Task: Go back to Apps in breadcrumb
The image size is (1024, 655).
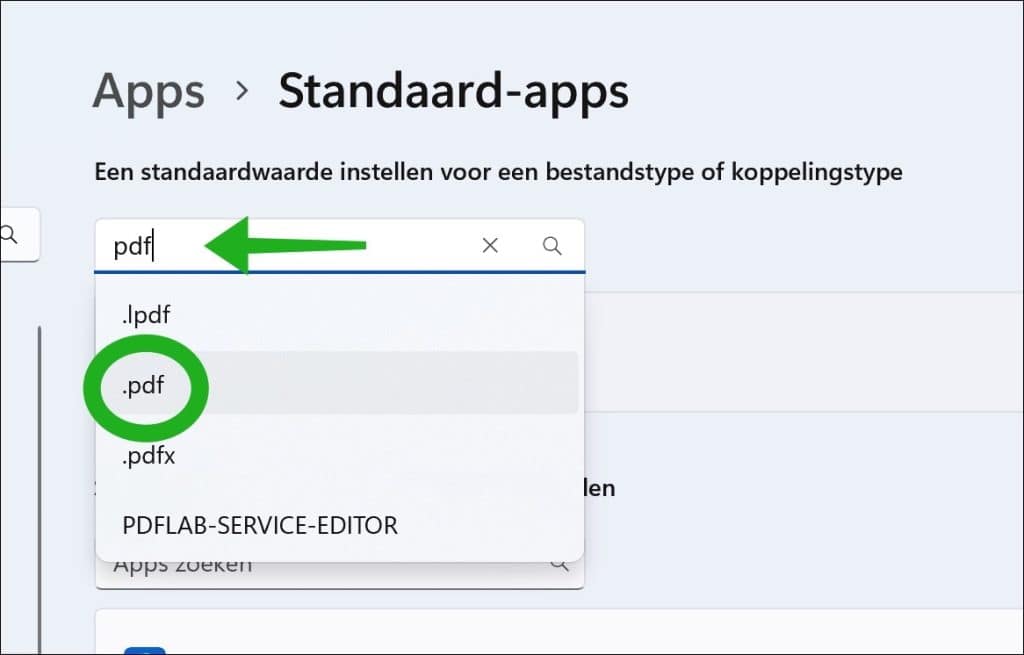Action: pyautogui.click(x=149, y=91)
